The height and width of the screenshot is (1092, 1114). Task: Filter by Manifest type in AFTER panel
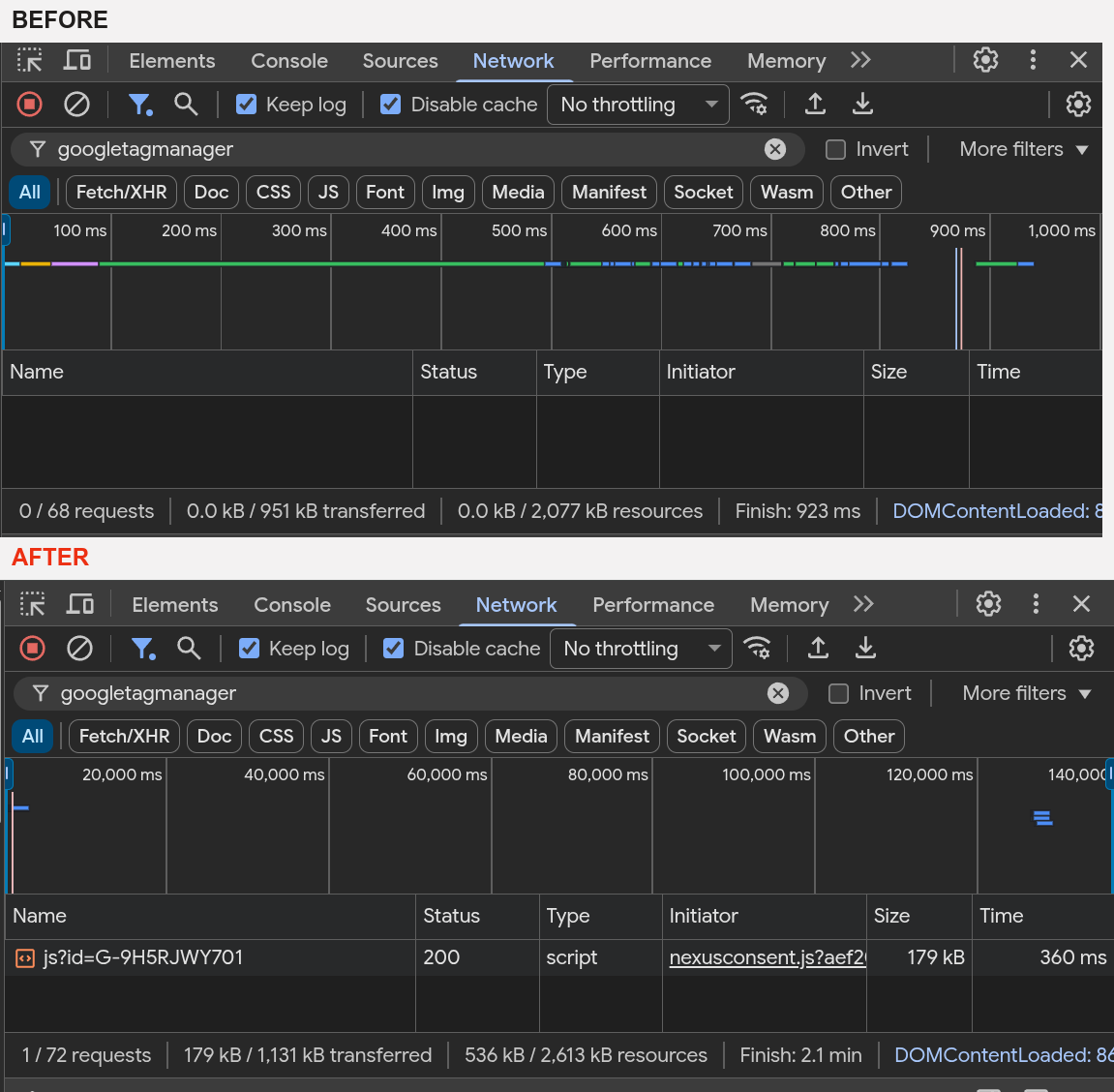612,737
